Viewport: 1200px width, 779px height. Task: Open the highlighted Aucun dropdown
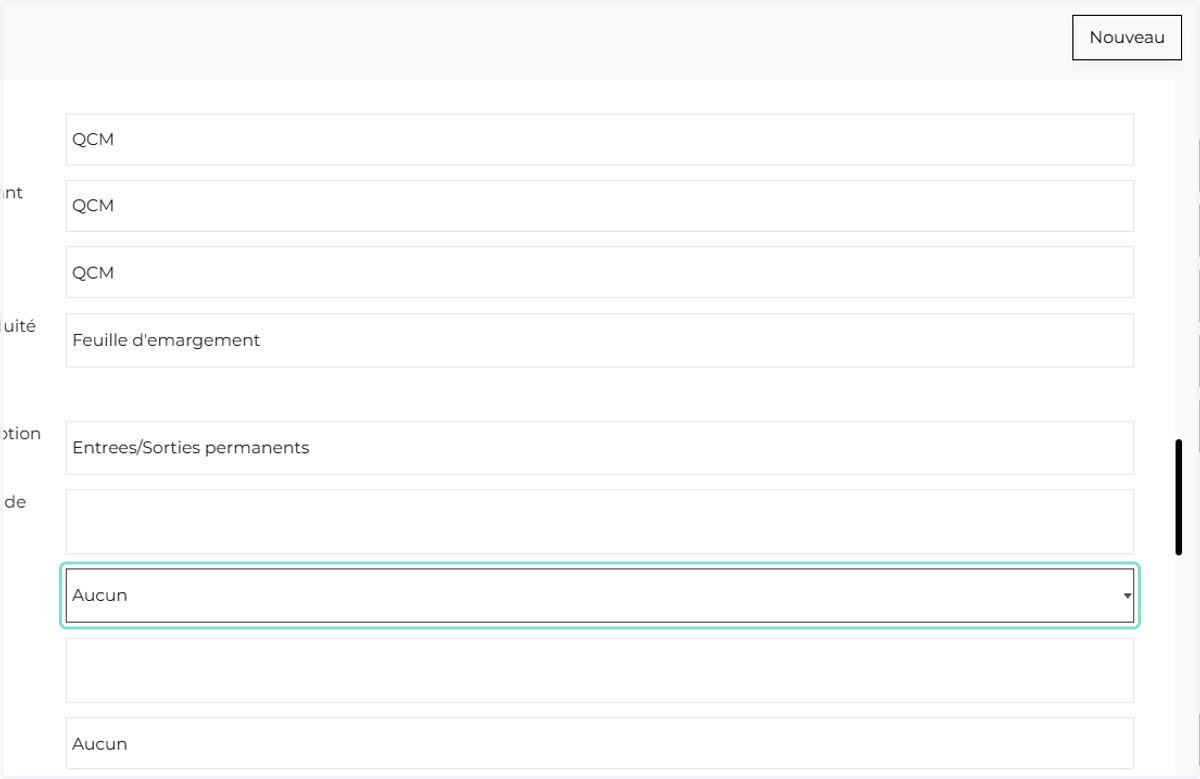[600, 595]
